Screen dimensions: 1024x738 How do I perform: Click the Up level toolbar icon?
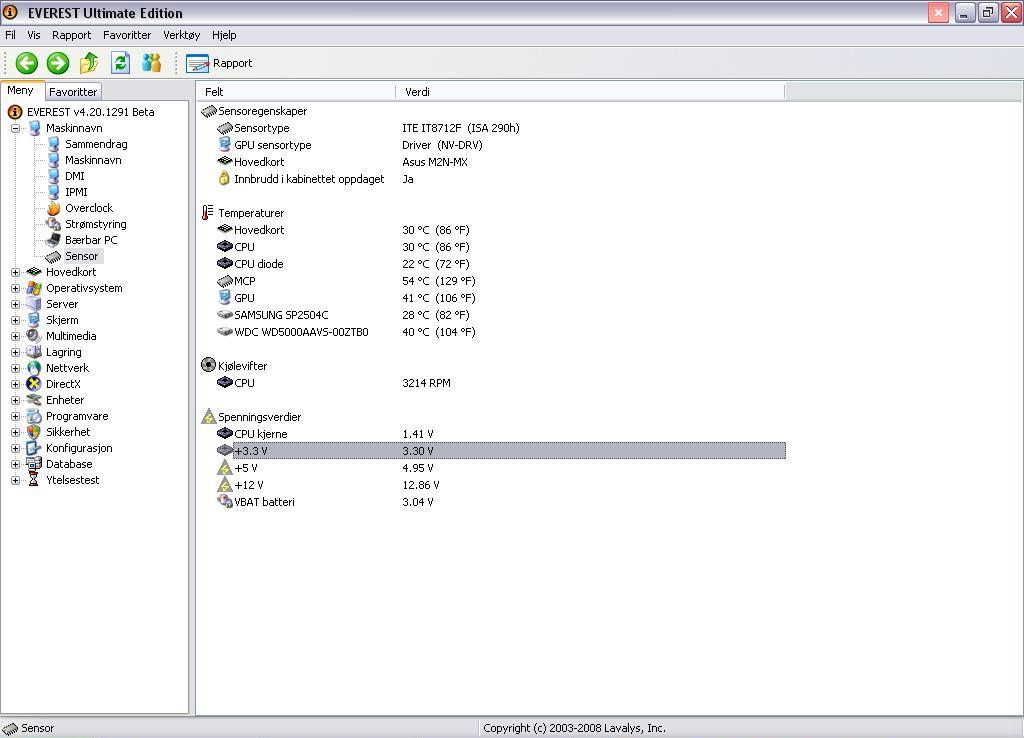click(89, 63)
